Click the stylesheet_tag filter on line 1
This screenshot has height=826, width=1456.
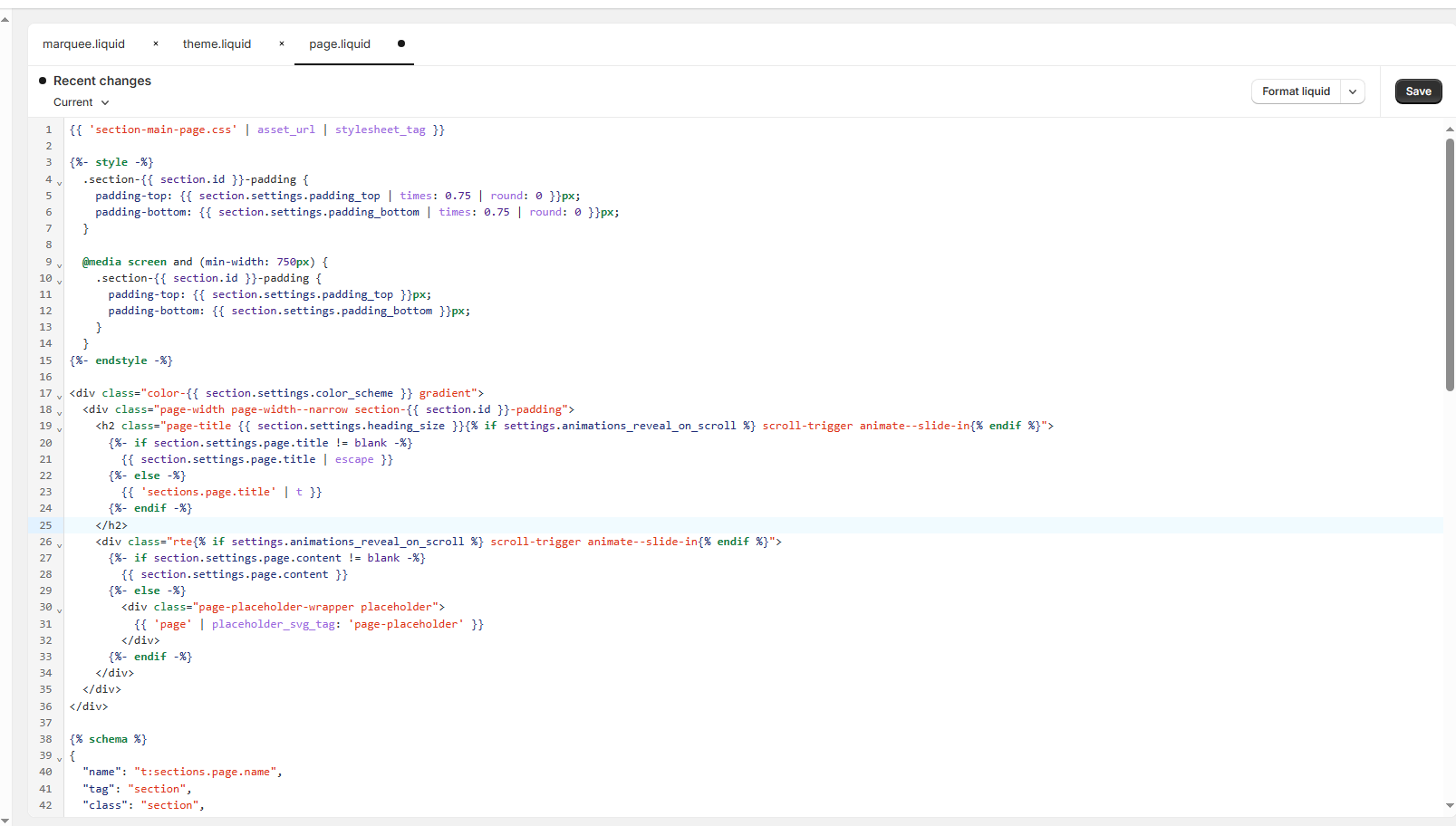[x=381, y=130]
